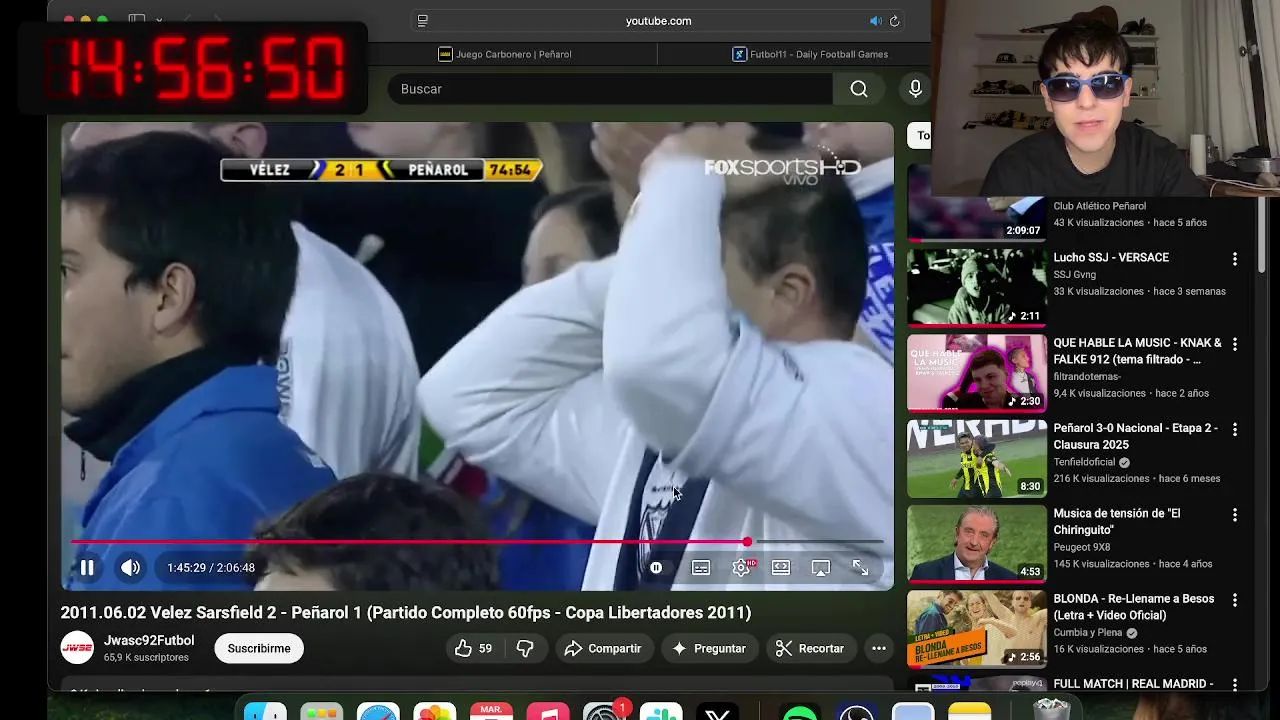The image size is (1280, 720).
Task: Open System Settings with badge in Dock
Action: [x=604, y=711]
